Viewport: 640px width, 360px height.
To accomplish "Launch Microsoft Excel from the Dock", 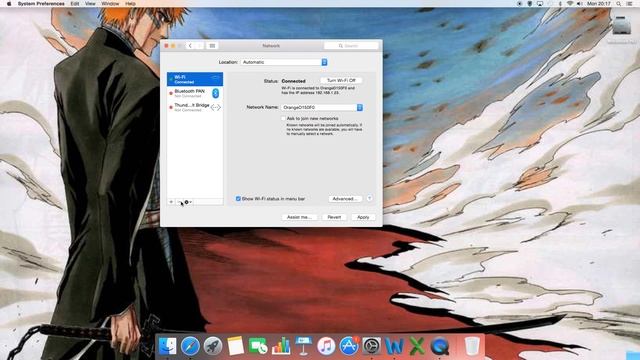I will point(417,346).
